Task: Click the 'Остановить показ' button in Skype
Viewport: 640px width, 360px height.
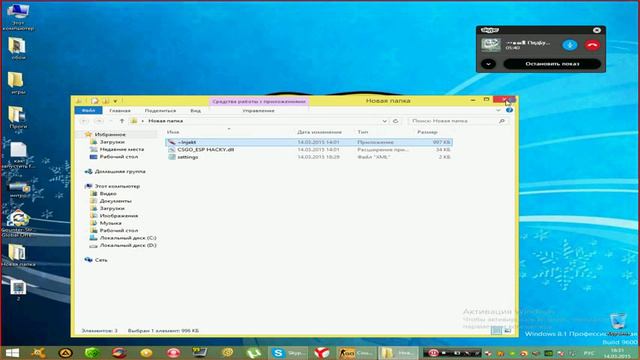Action: tap(552, 64)
